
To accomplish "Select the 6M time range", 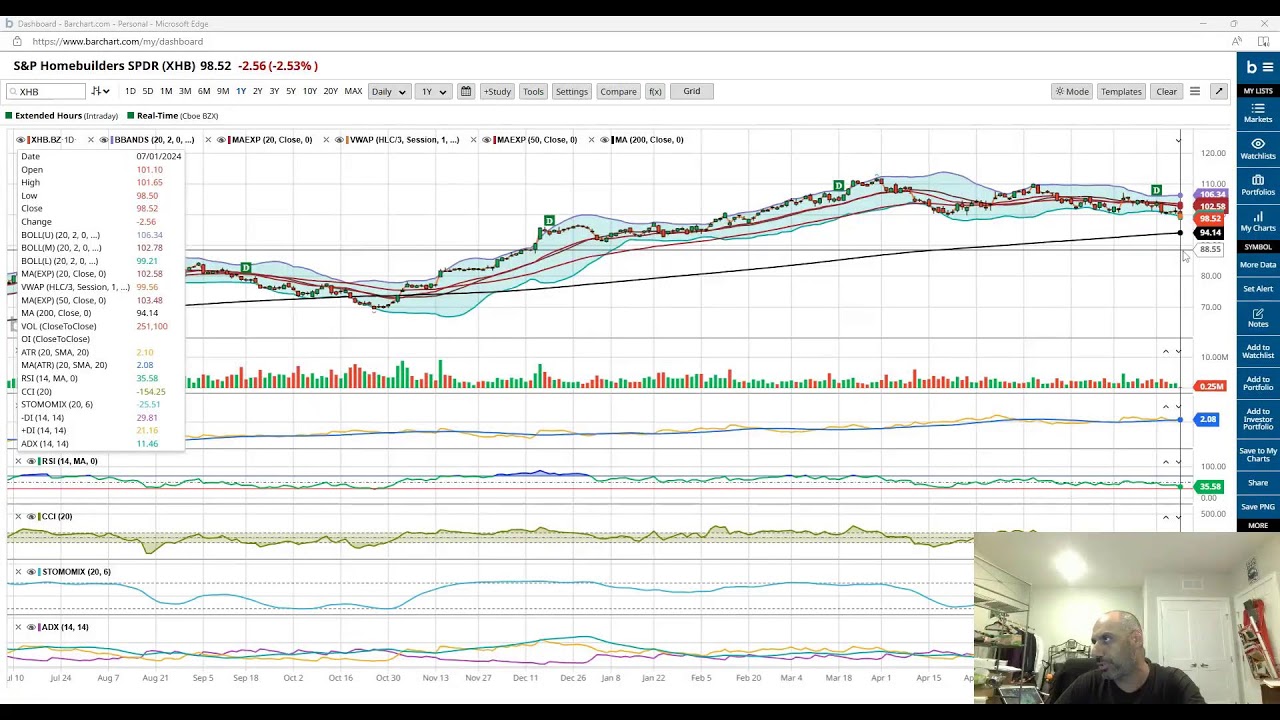I will 204,91.
